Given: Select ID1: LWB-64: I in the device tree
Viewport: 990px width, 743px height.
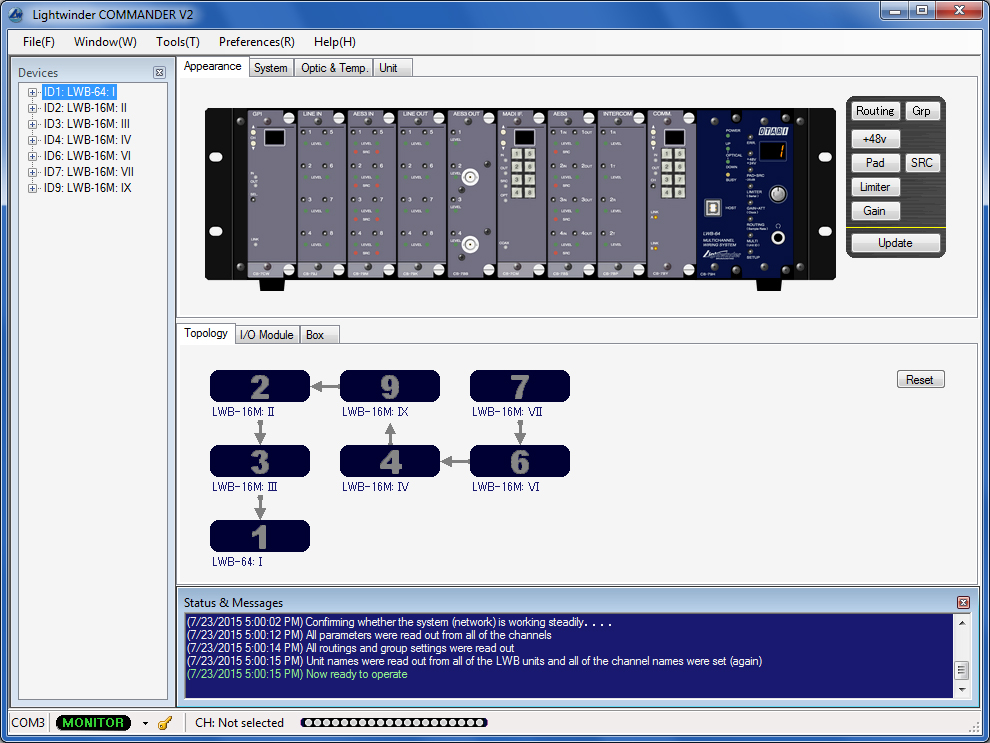Looking at the screenshot, I should 80,92.
